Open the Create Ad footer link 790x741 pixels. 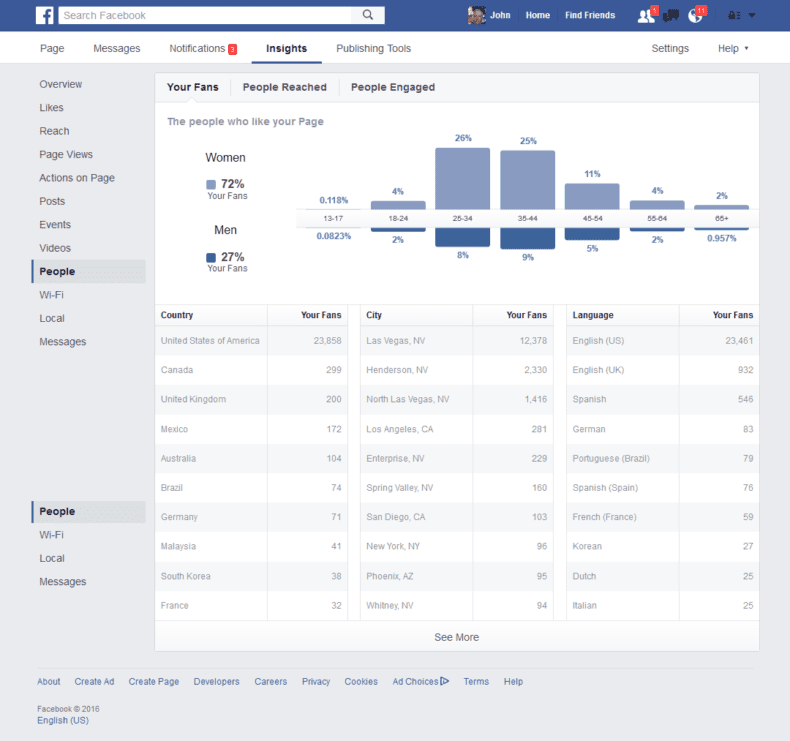[94, 682]
